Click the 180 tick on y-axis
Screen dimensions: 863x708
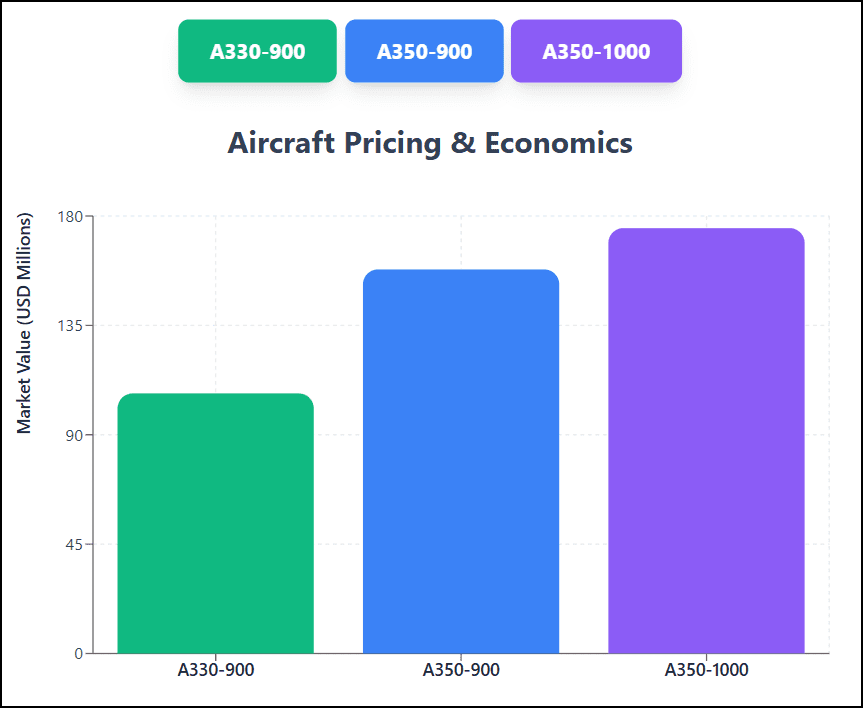[x=71, y=216]
